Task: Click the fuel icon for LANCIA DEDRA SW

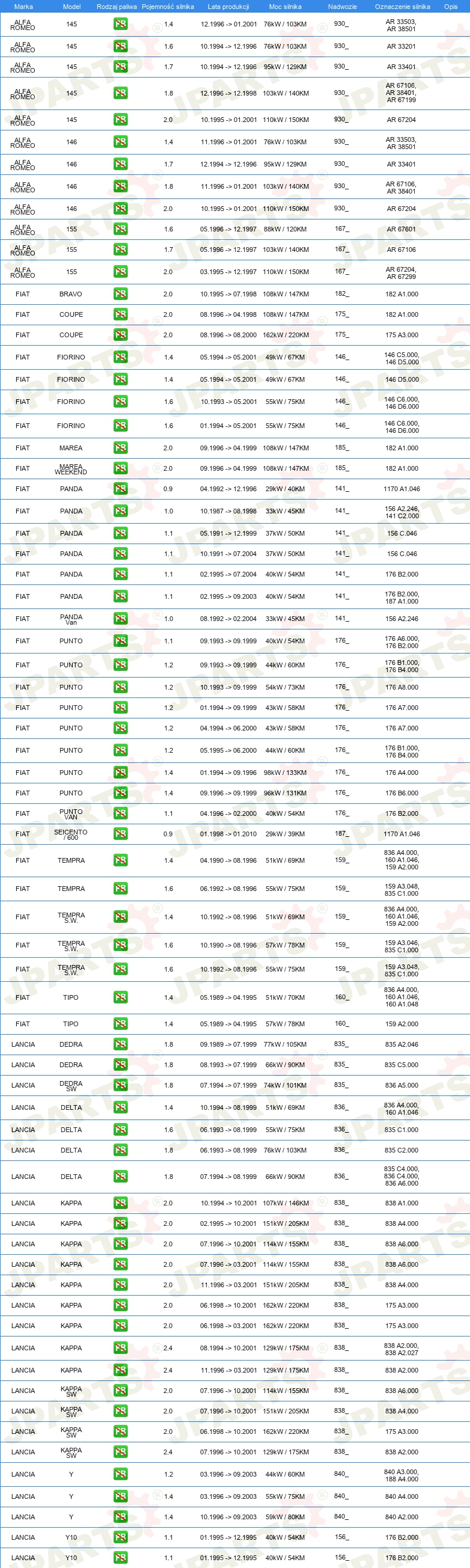Action: pos(121,1085)
